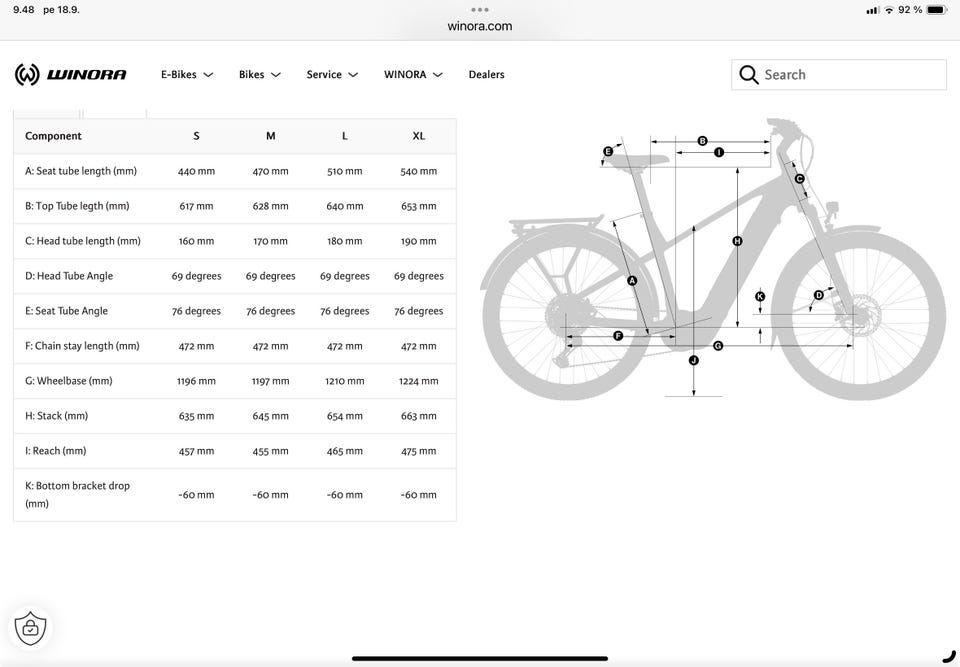Click the 'I: Reach (mm)' label
Image resolution: width=960 pixels, height=667 pixels.
56,450
